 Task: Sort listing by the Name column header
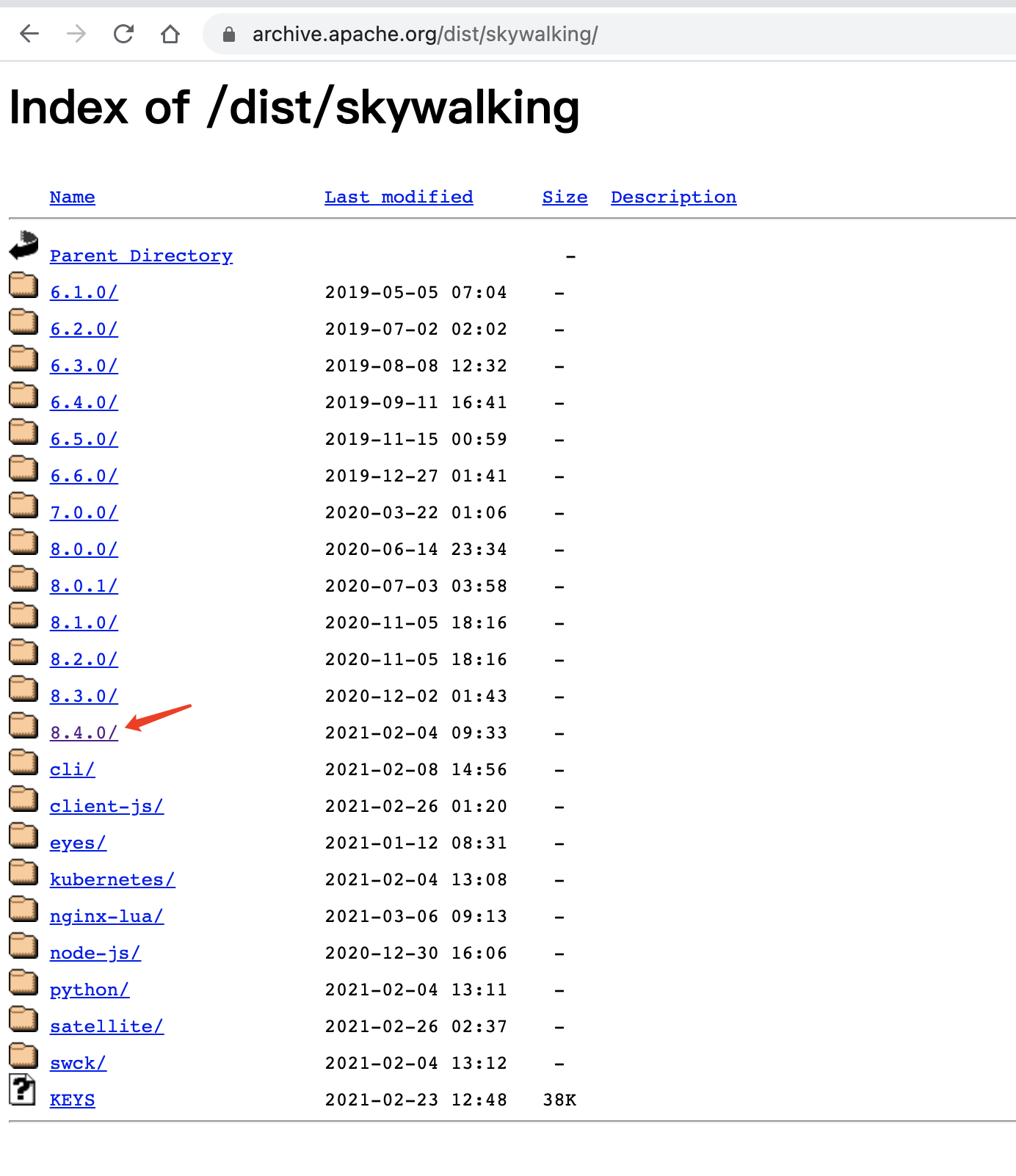click(x=73, y=197)
